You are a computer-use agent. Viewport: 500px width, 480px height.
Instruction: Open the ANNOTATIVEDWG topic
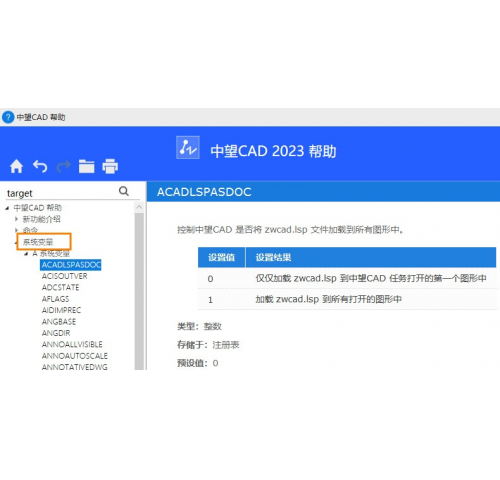pyautogui.click(x=75, y=367)
